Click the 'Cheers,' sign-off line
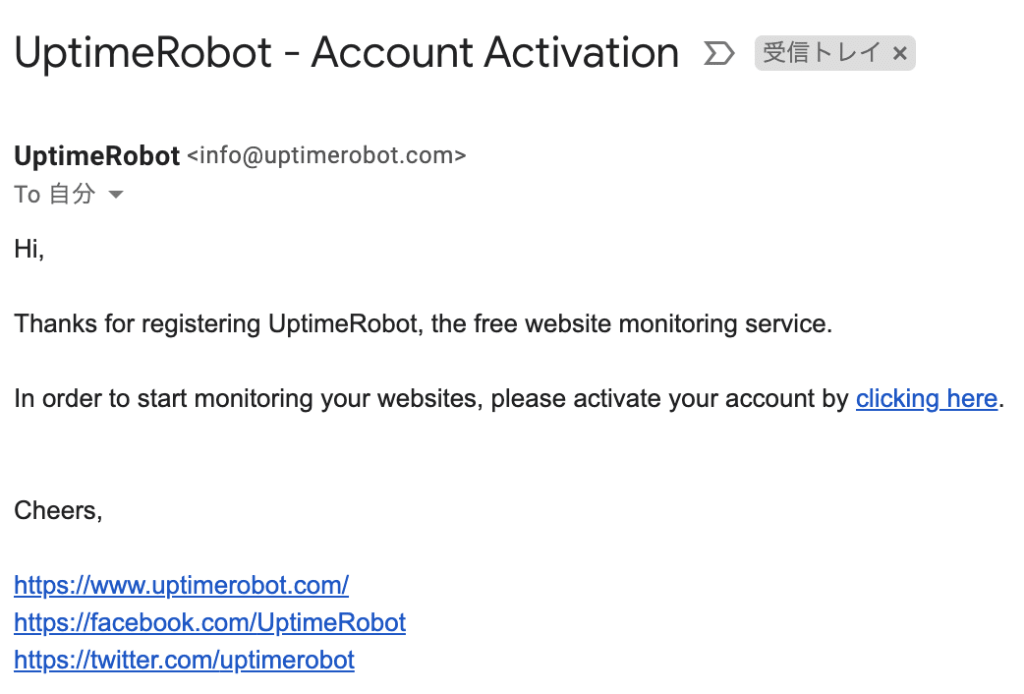 [58, 511]
